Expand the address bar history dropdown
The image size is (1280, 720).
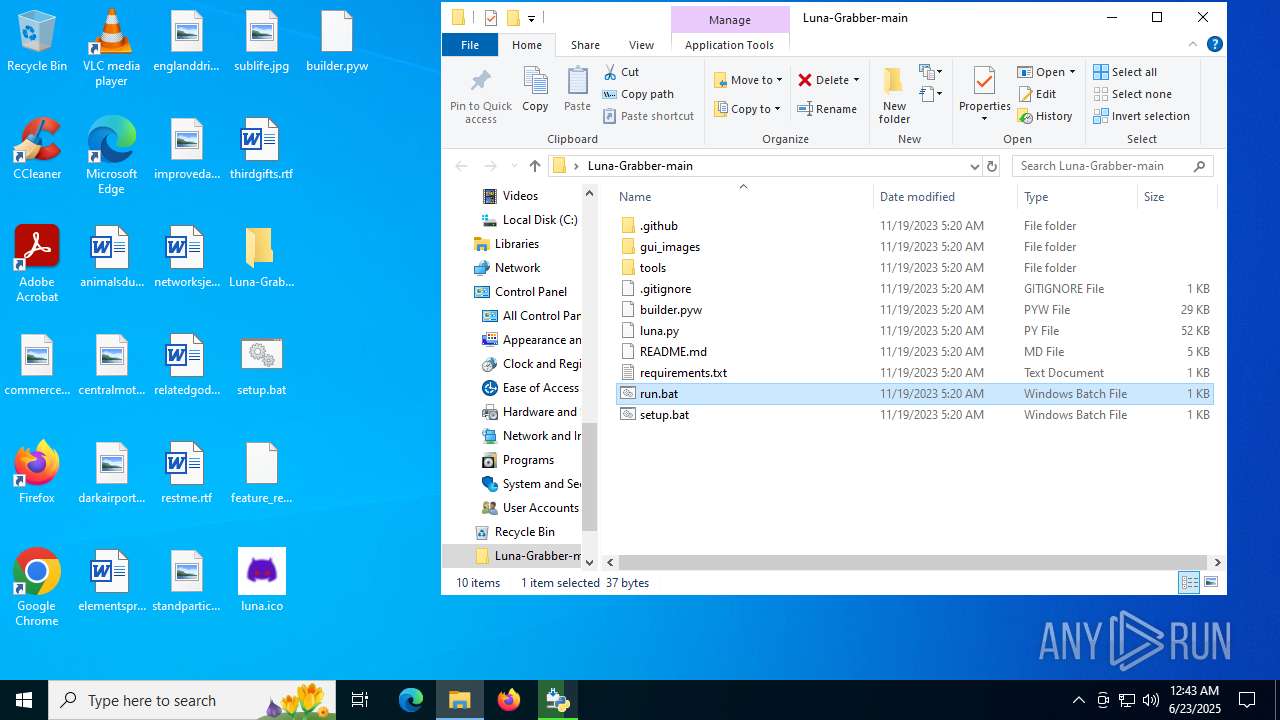pyautogui.click(x=974, y=166)
